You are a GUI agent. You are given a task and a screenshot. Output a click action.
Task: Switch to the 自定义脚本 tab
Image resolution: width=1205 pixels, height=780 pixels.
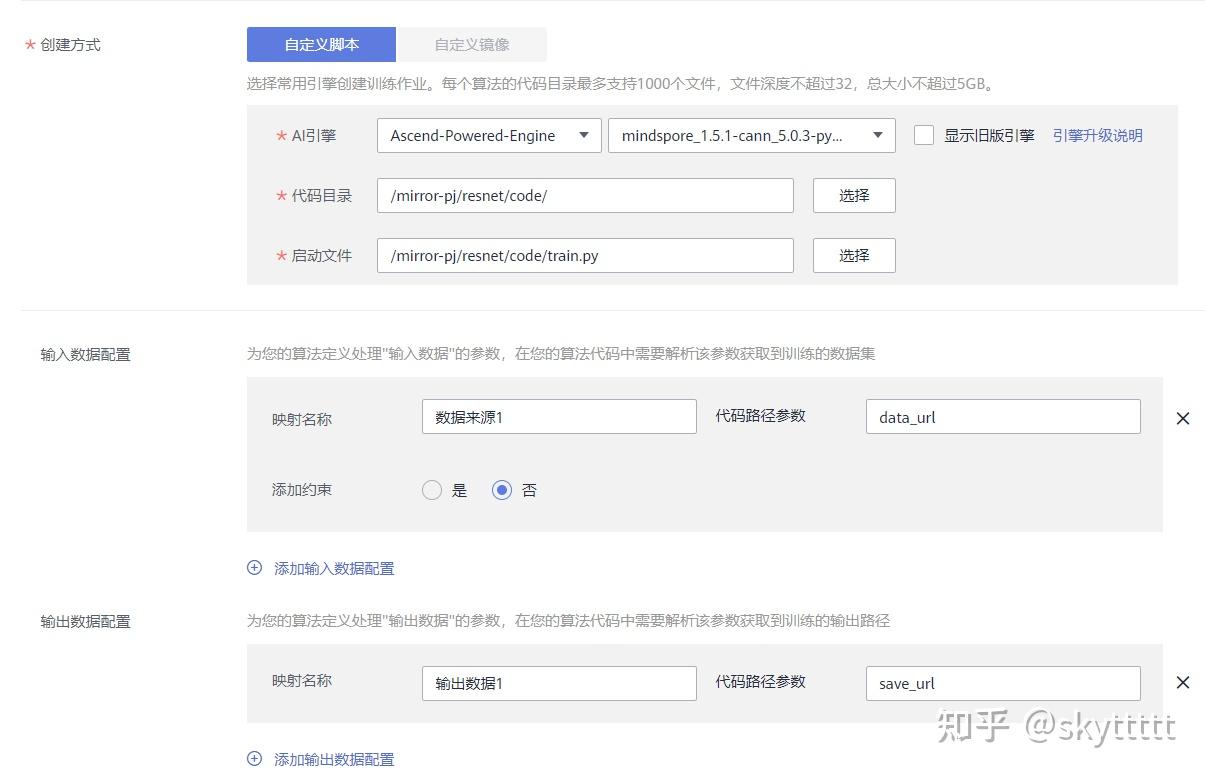[321, 44]
